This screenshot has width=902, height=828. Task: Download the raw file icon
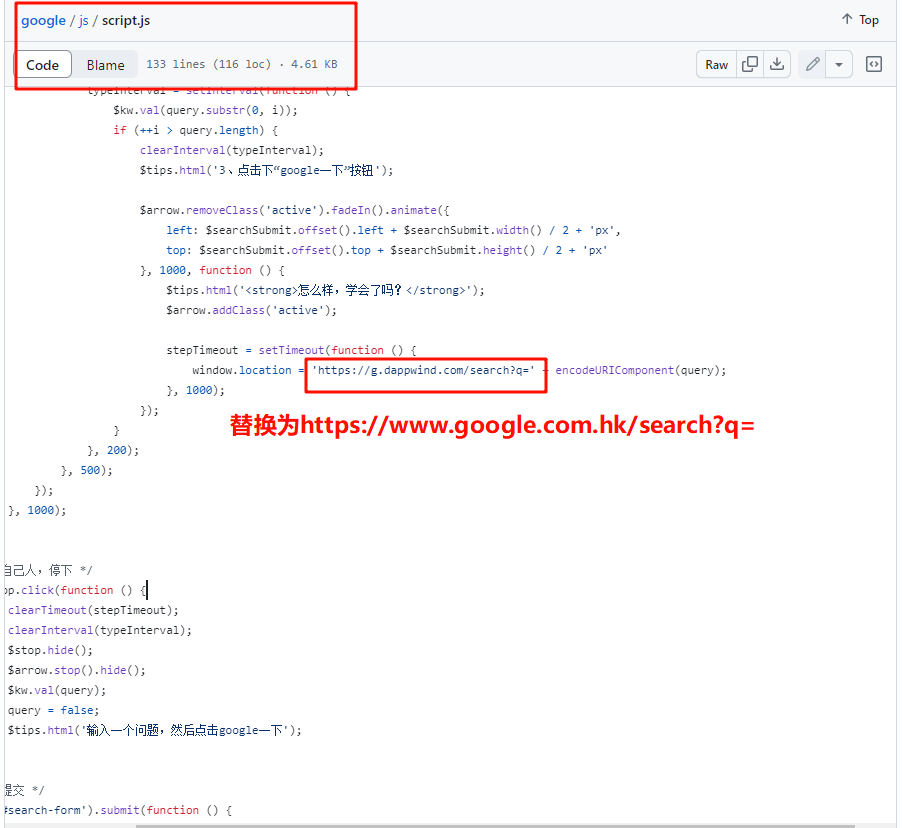pyautogui.click(x=777, y=64)
